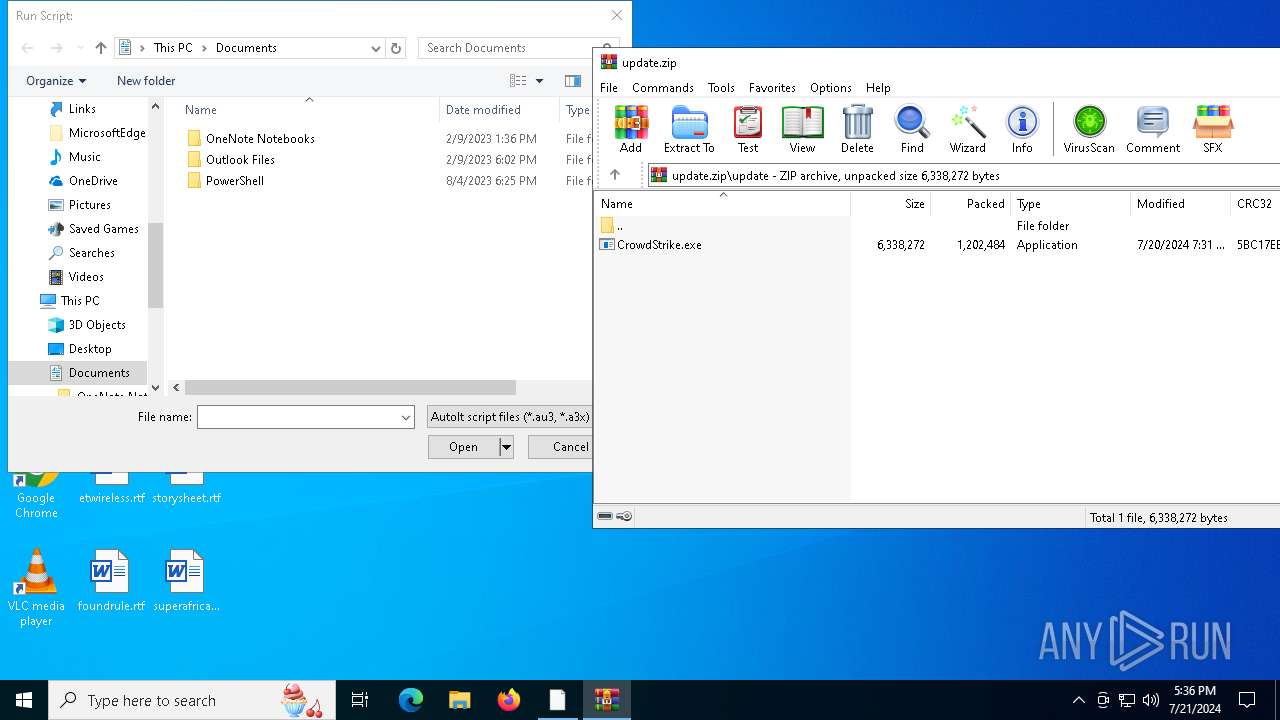1280x720 pixels.
Task: Click the Add icon in WinRAR toolbar
Action: (x=631, y=130)
